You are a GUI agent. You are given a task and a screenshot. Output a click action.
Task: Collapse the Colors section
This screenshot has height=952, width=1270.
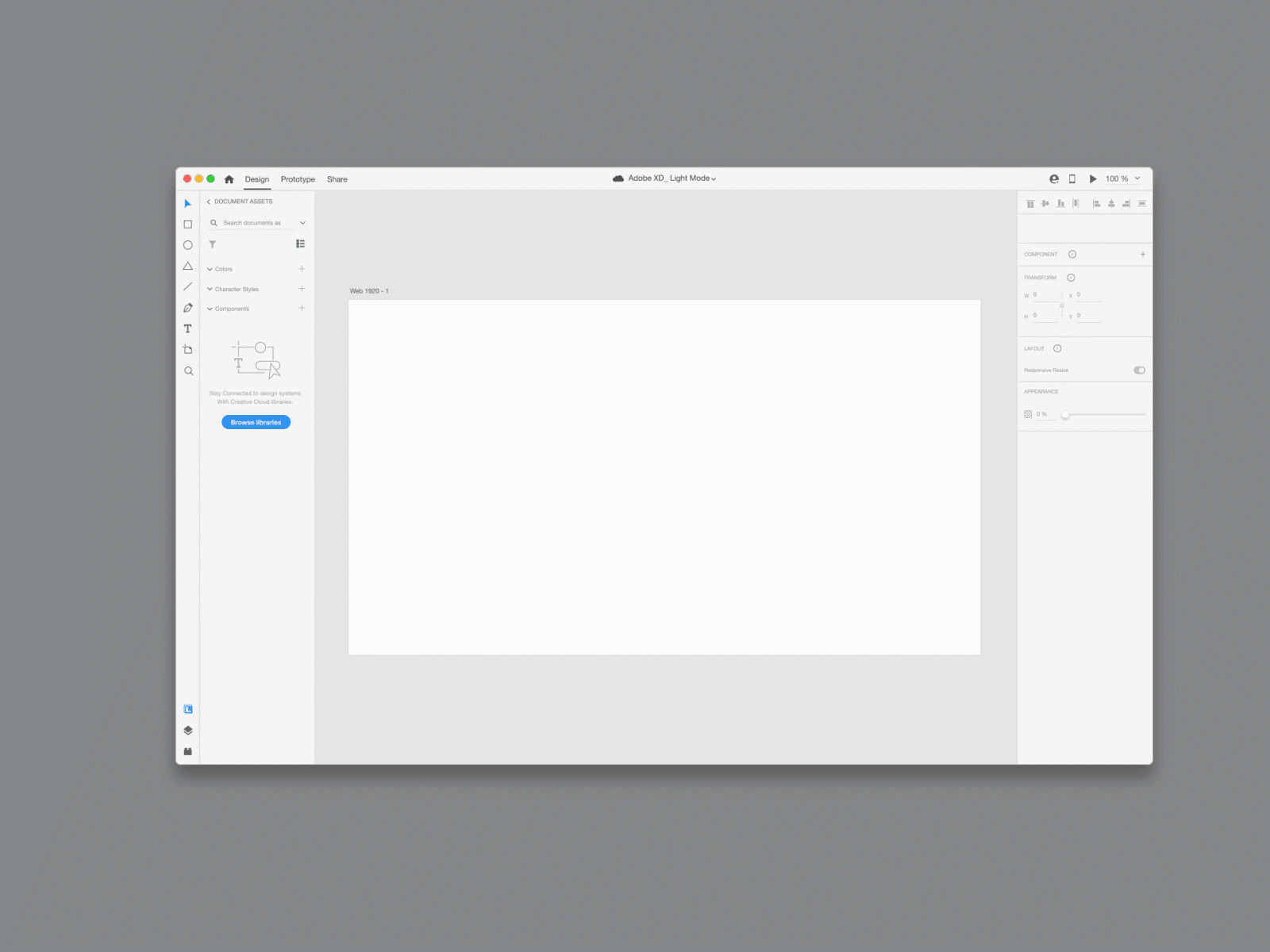(x=210, y=269)
